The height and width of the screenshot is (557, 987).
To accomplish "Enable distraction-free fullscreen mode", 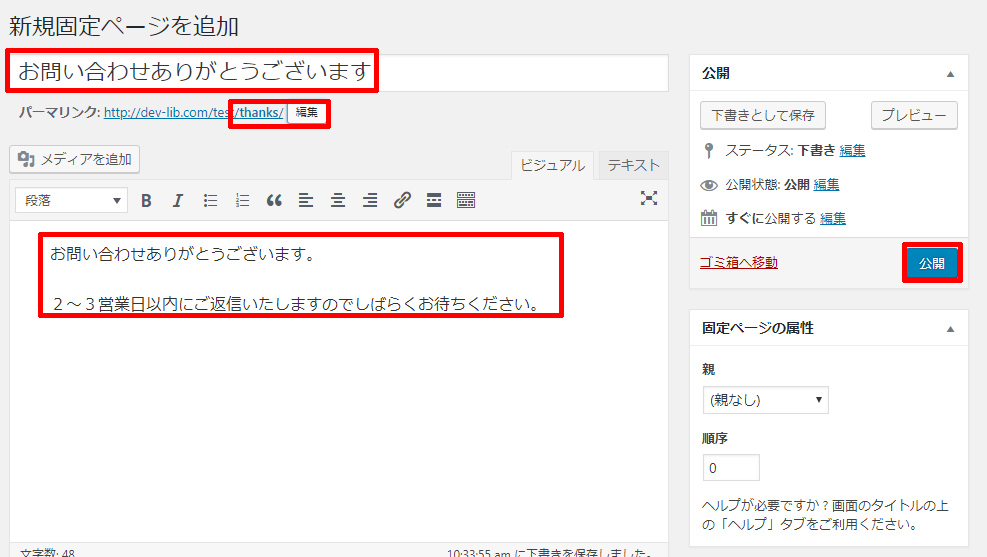I will [x=649, y=198].
